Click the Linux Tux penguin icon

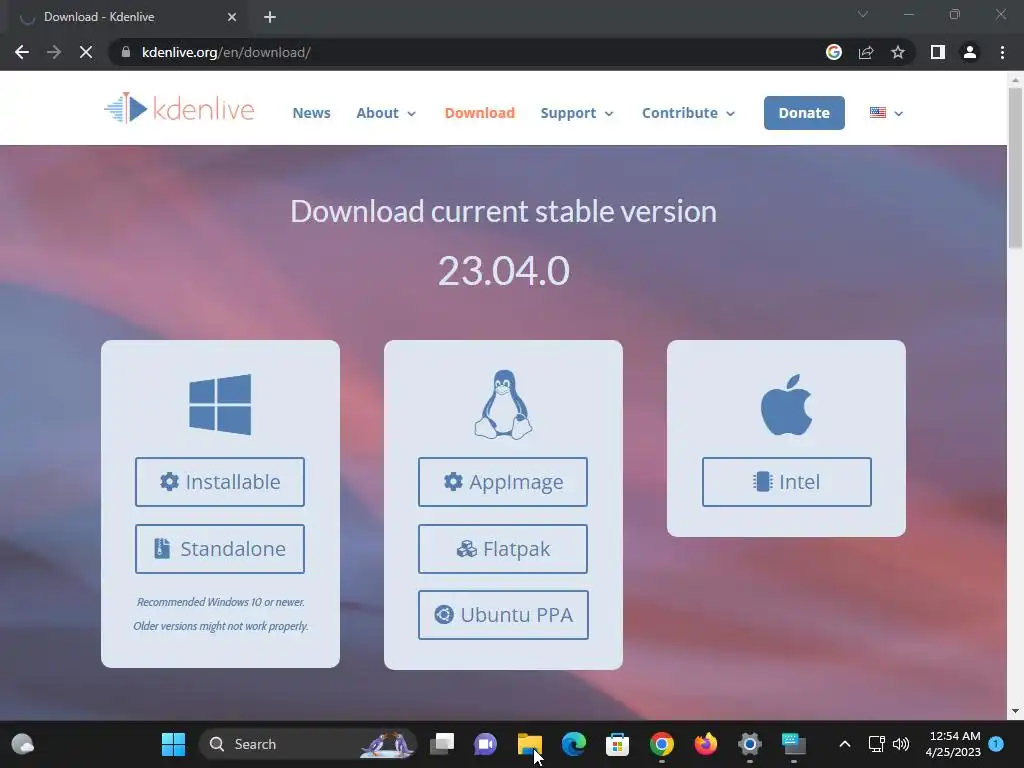click(x=503, y=404)
